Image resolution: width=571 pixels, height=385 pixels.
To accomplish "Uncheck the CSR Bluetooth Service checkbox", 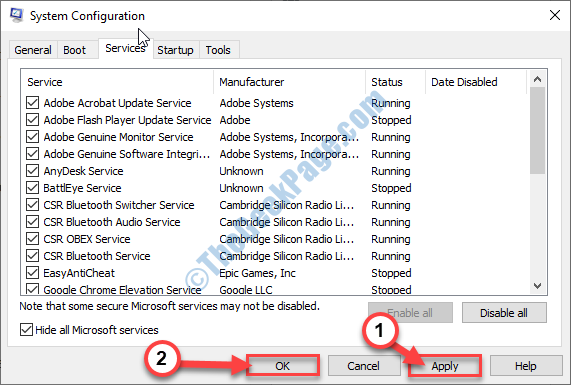I will click(32, 256).
